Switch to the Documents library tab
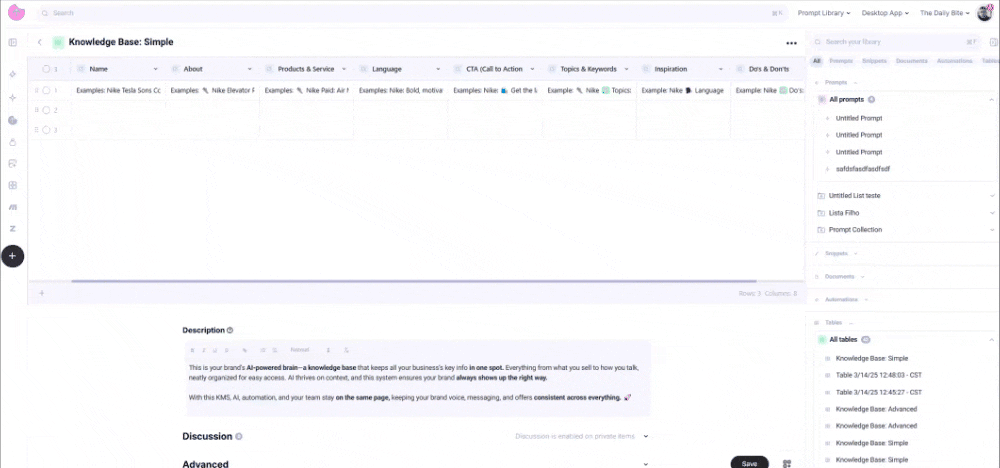Image resolution: width=1000 pixels, height=468 pixels. point(910,61)
